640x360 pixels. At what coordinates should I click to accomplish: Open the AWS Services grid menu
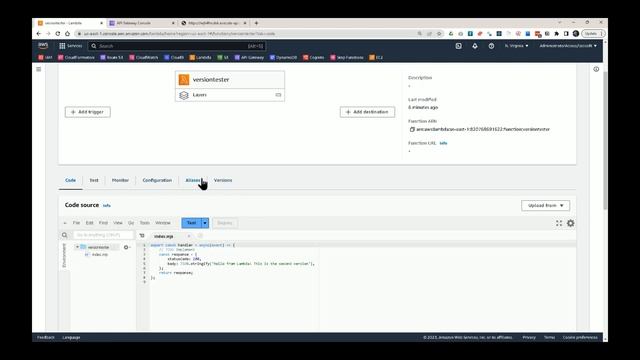[62, 46]
